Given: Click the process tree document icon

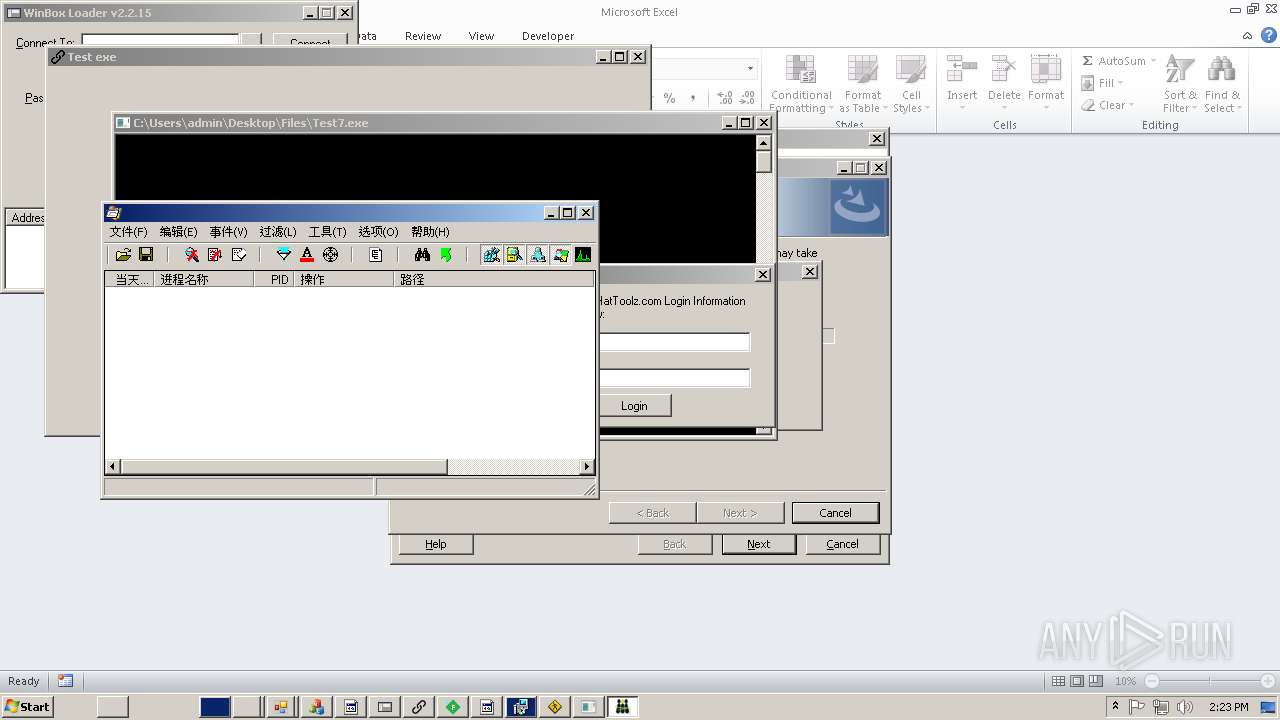Looking at the screenshot, I should (376, 255).
